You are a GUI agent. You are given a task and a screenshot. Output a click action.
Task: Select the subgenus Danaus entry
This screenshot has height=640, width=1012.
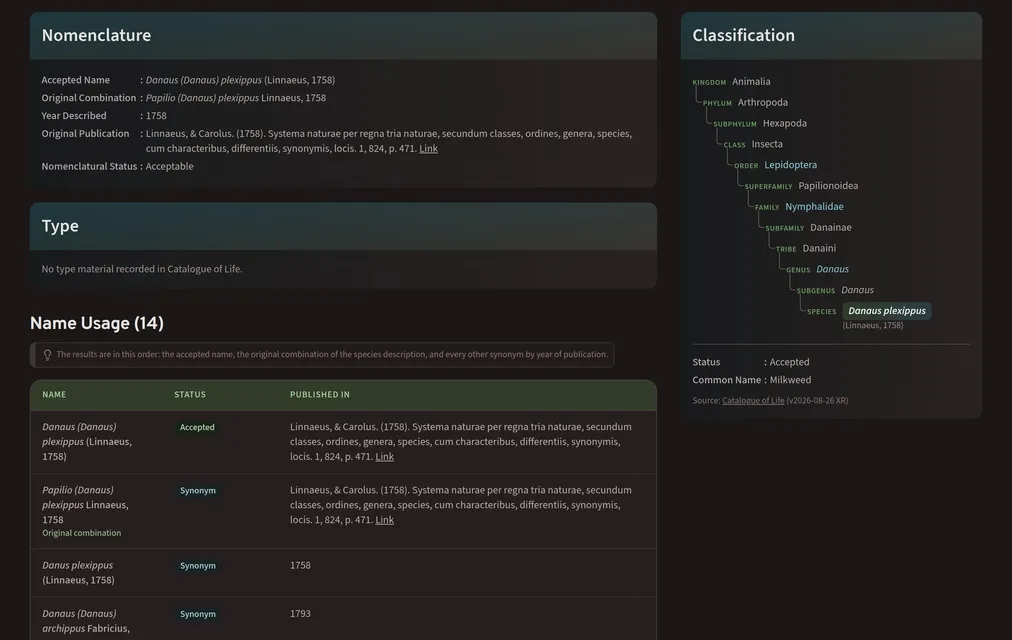click(857, 290)
